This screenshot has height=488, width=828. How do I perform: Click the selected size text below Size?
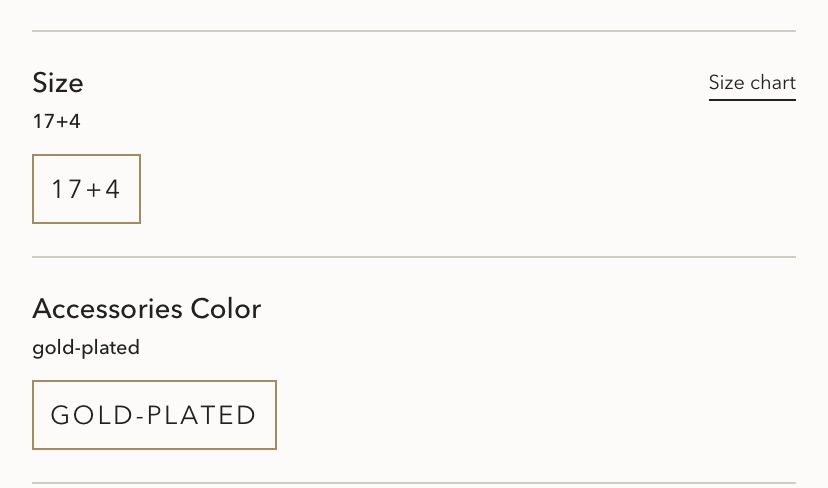56,122
